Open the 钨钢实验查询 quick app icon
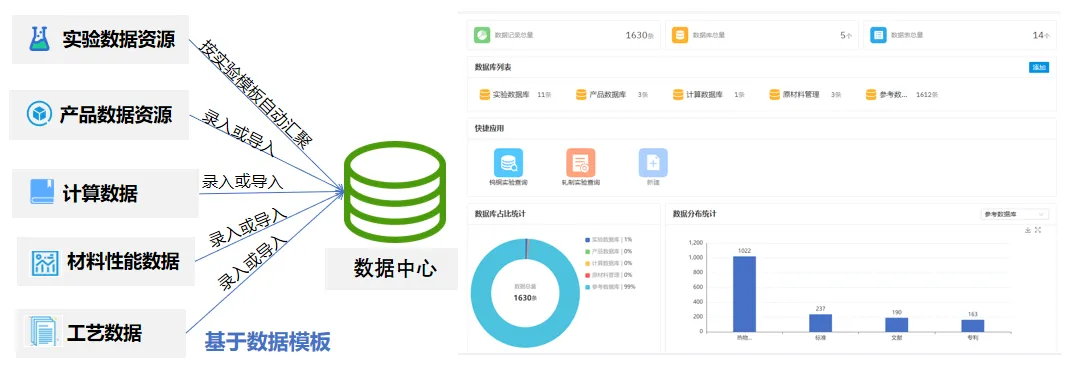 [x=508, y=163]
